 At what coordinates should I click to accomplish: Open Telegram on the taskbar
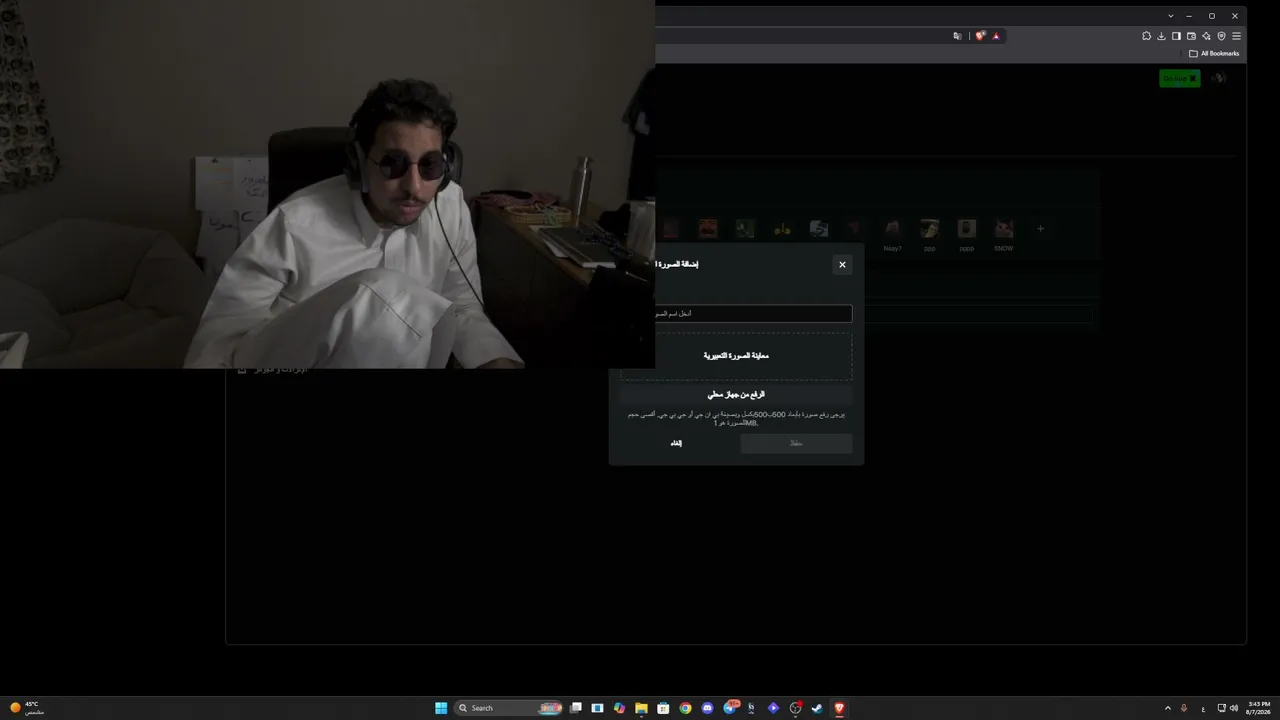(x=729, y=708)
